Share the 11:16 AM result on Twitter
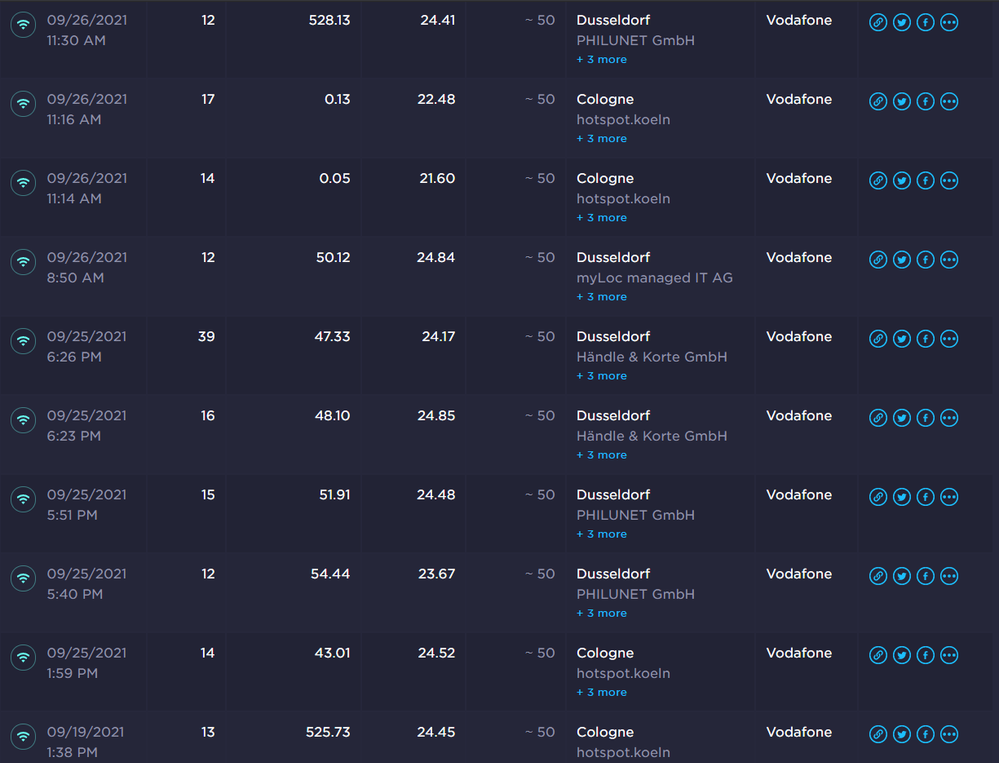The width and height of the screenshot is (999, 763). [902, 101]
